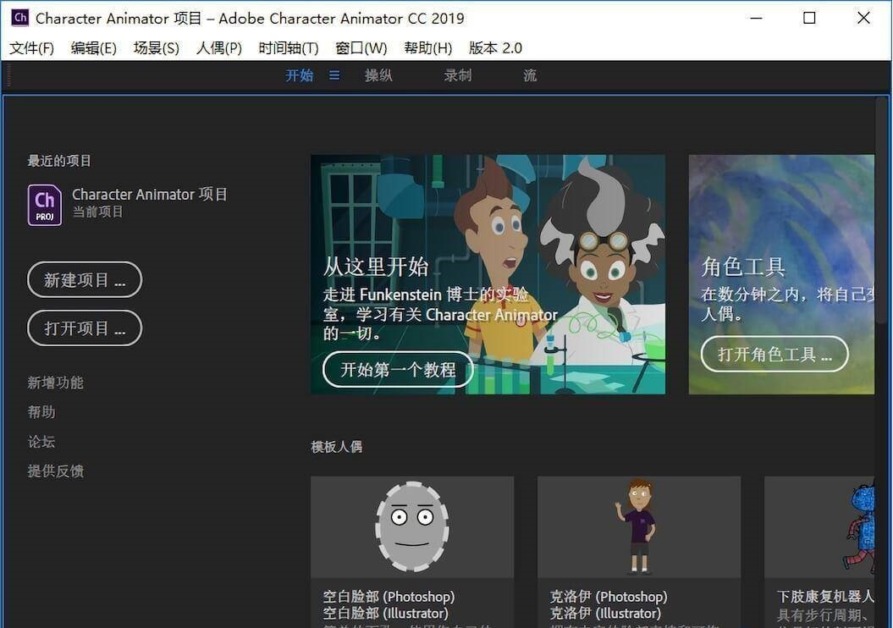The image size is (893, 628).
Task: Open the Ch PROJ recent project icon
Action: pos(45,206)
